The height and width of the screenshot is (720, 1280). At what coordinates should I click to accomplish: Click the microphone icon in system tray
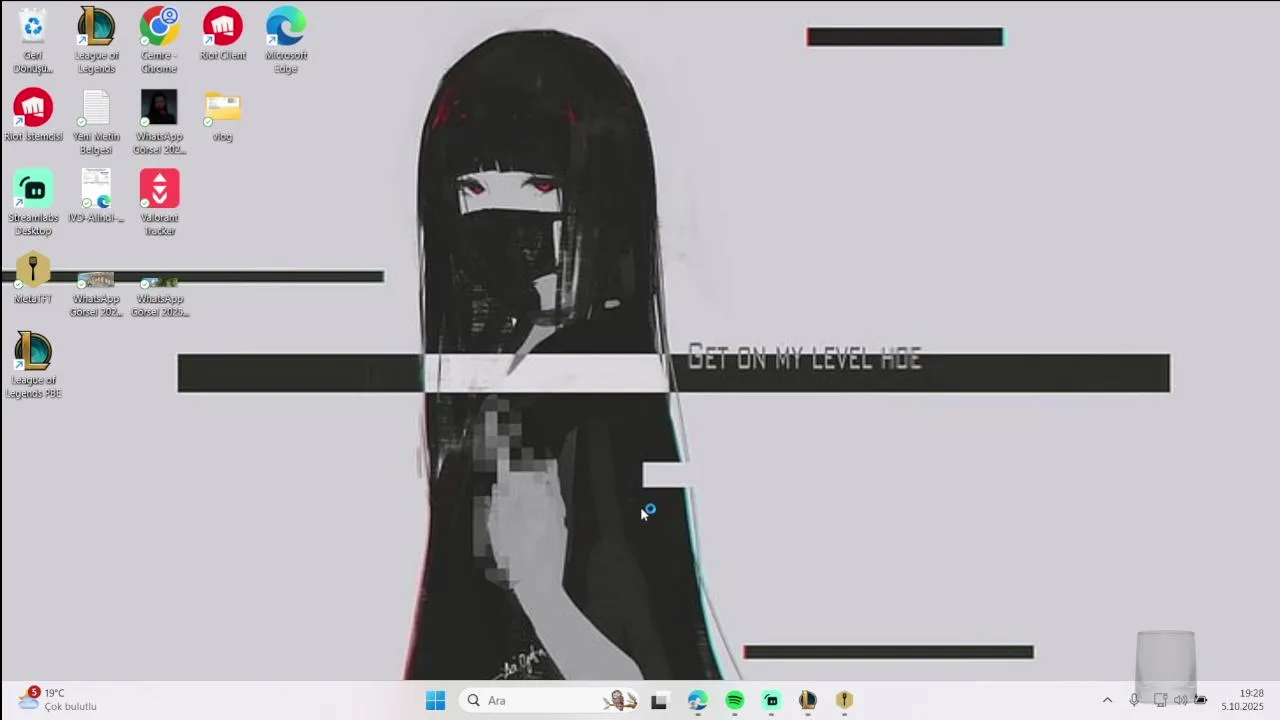1134,700
